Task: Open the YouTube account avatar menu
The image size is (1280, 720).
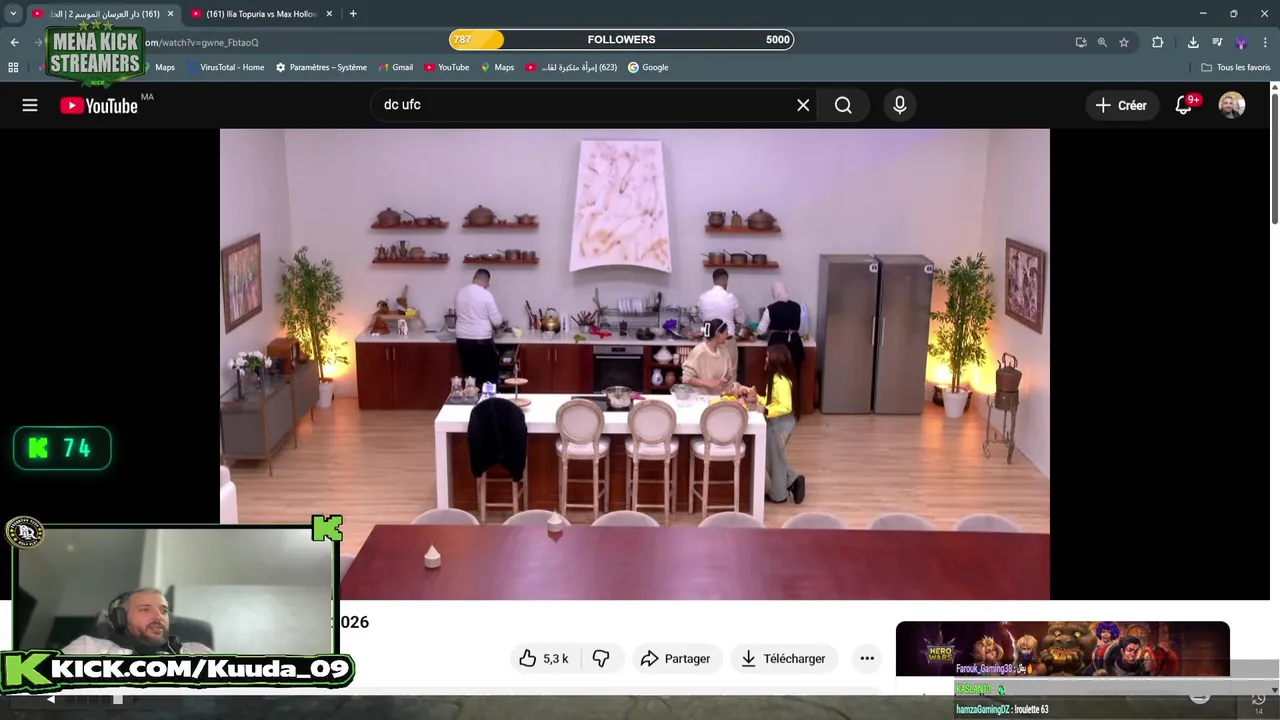Action: click(1232, 105)
